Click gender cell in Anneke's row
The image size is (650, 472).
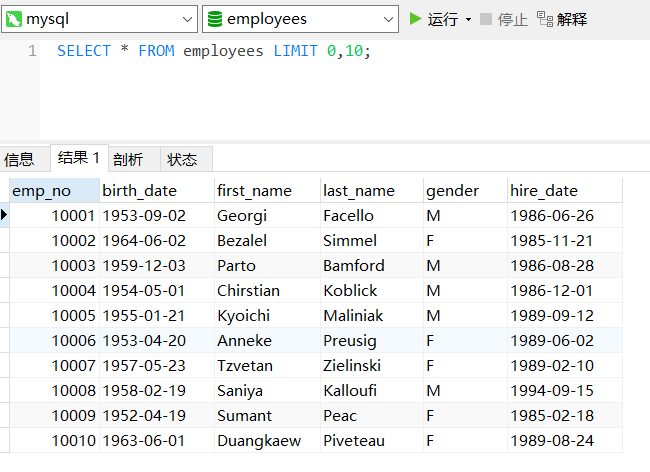pos(465,341)
